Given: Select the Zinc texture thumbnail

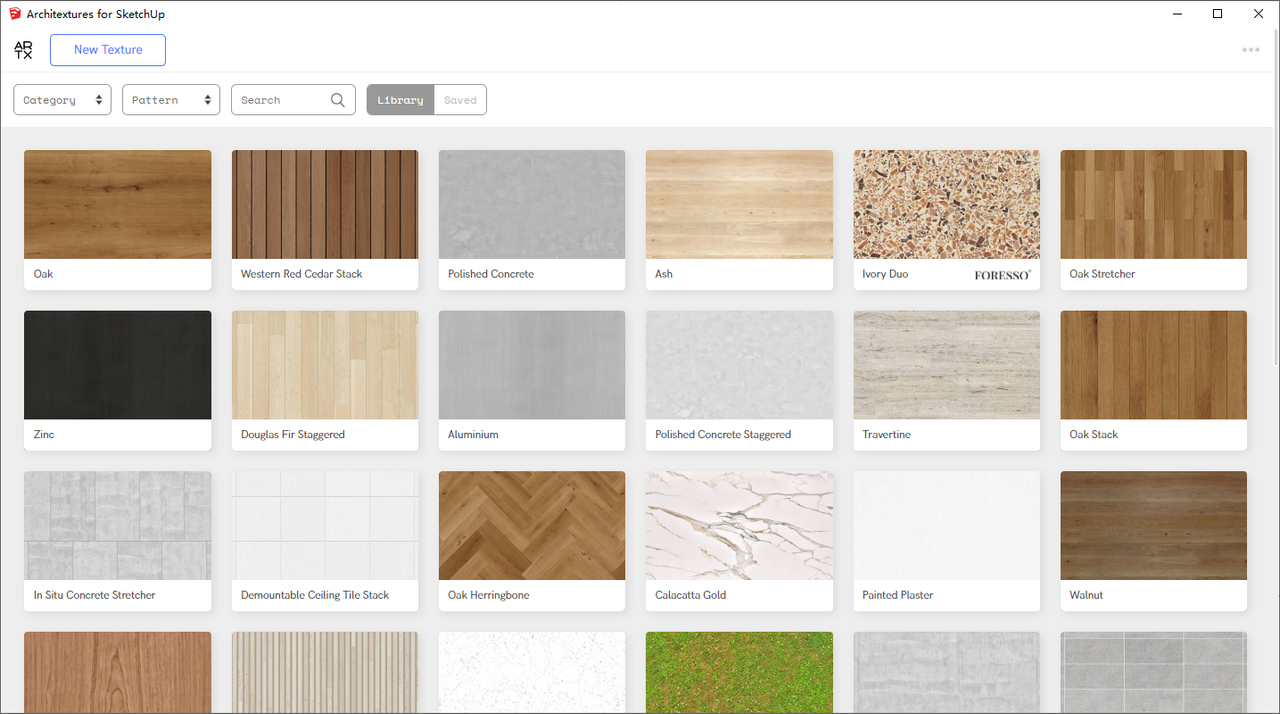Looking at the screenshot, I should point(118,365).
